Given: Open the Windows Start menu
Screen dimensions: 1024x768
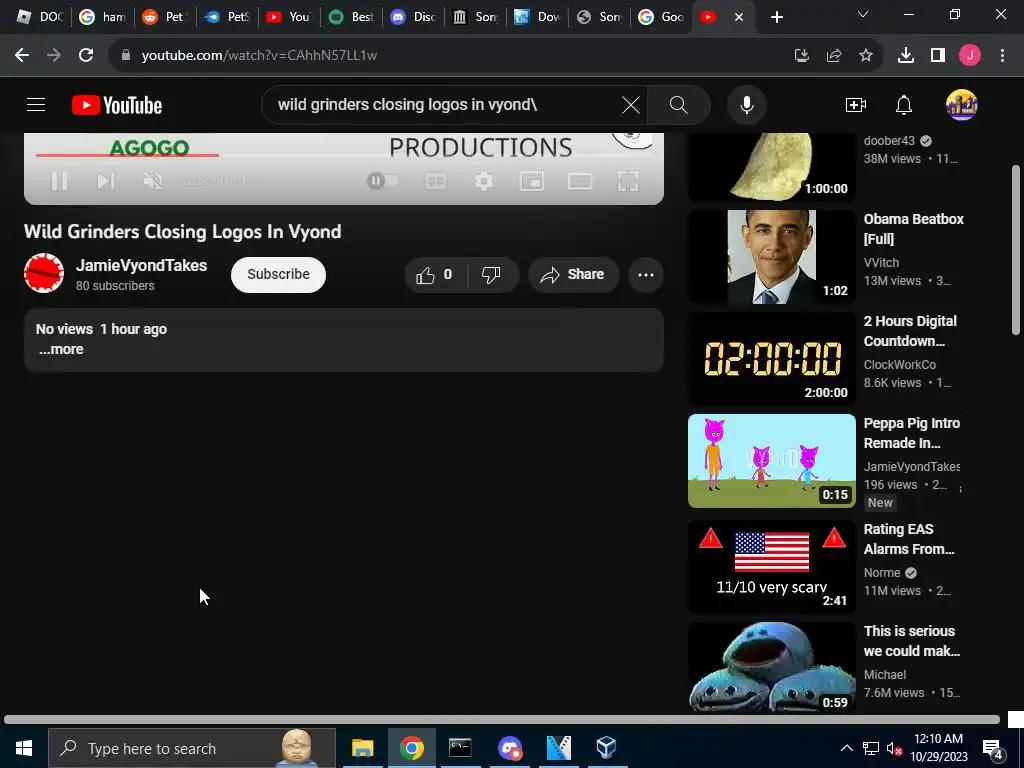Looking at the screenshot, I should (x=24, y=748).
